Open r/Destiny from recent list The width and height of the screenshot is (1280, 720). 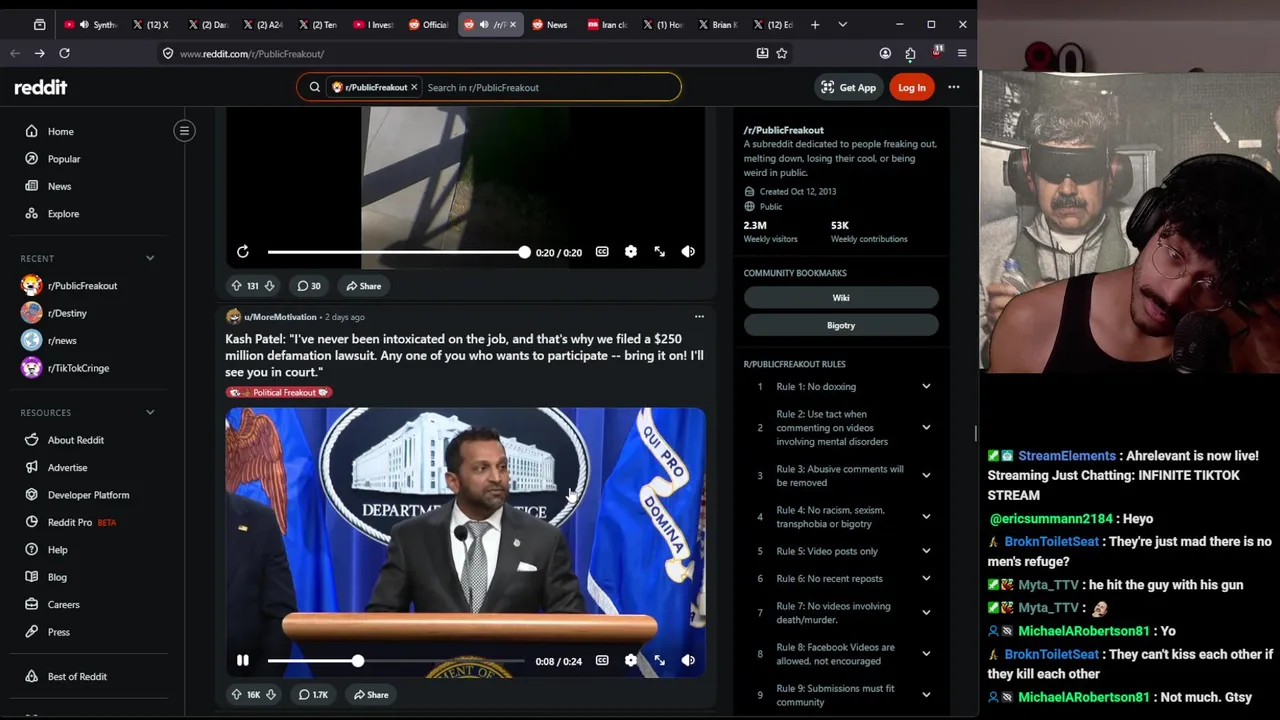67,313
